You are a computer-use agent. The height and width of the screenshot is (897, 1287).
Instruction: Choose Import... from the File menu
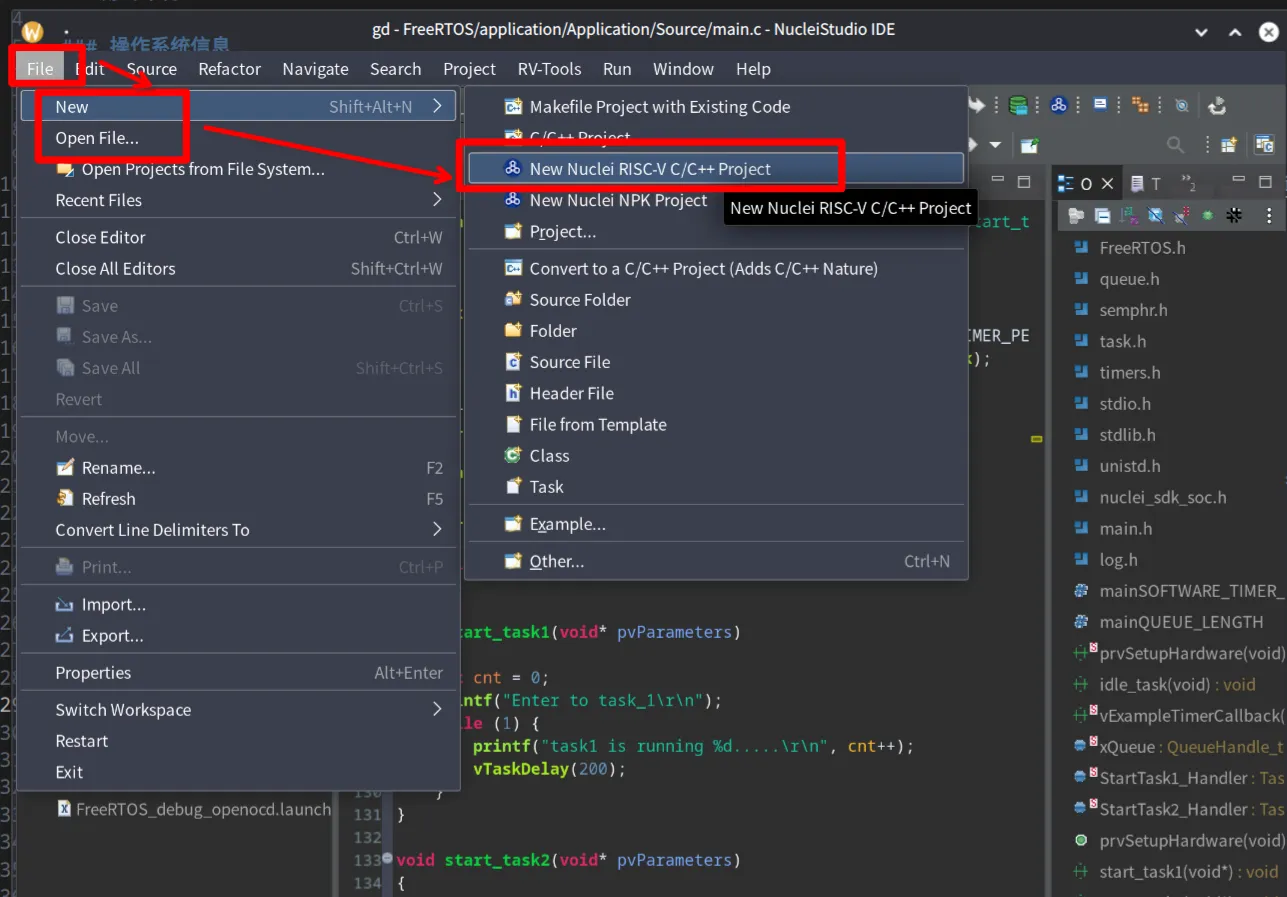click(113, 605)
